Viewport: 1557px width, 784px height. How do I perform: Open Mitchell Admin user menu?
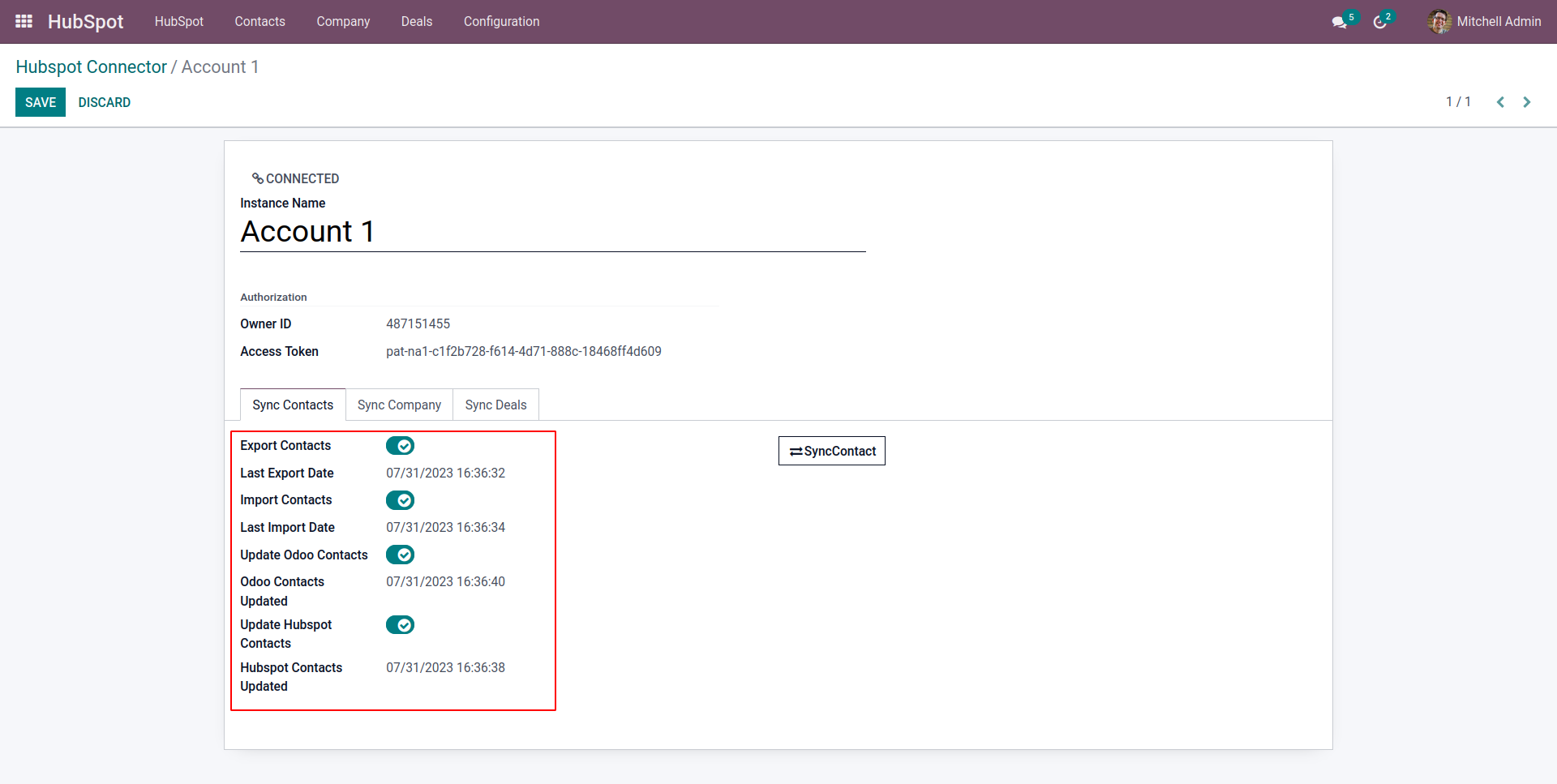click(x=1484, y=22)
